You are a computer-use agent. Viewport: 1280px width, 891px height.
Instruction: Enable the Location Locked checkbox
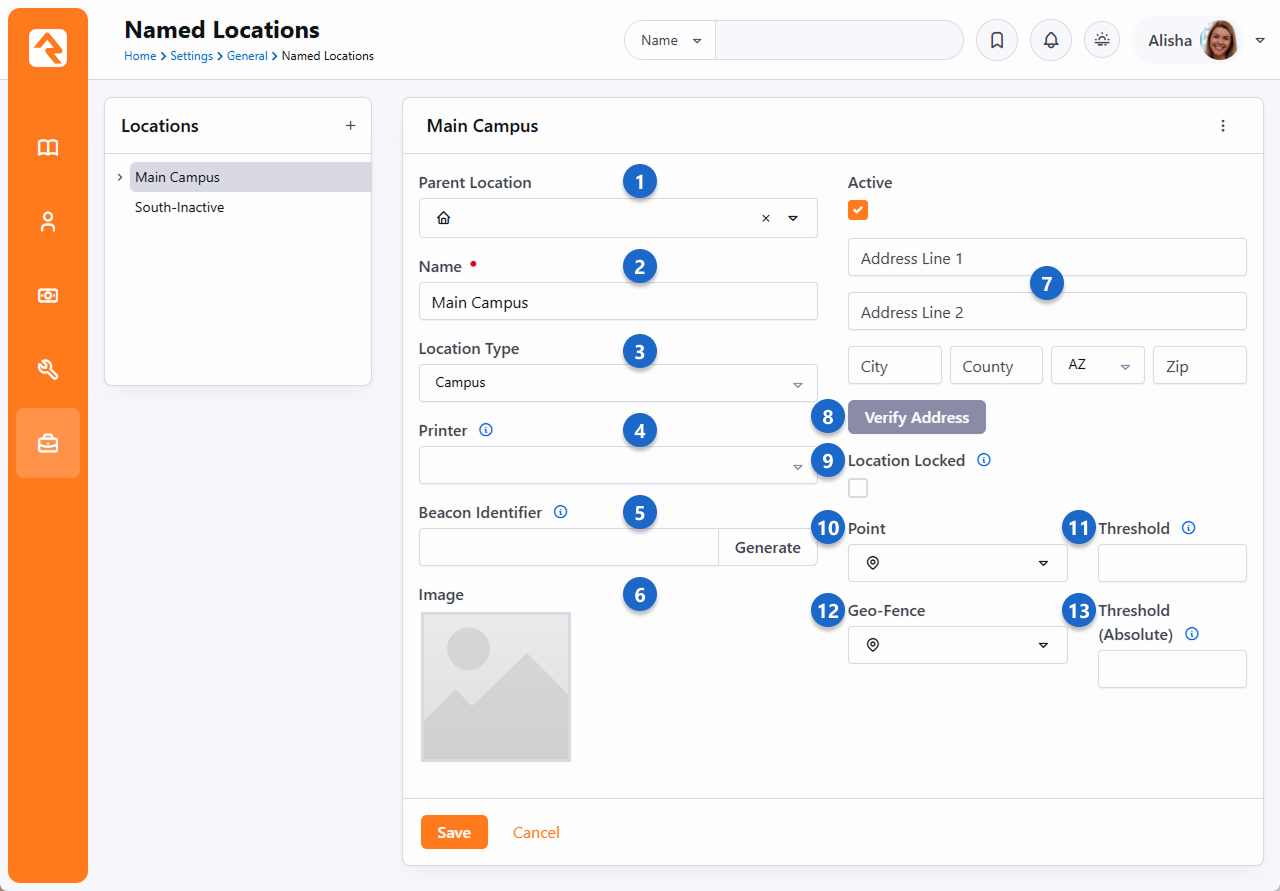coord(858,488)
